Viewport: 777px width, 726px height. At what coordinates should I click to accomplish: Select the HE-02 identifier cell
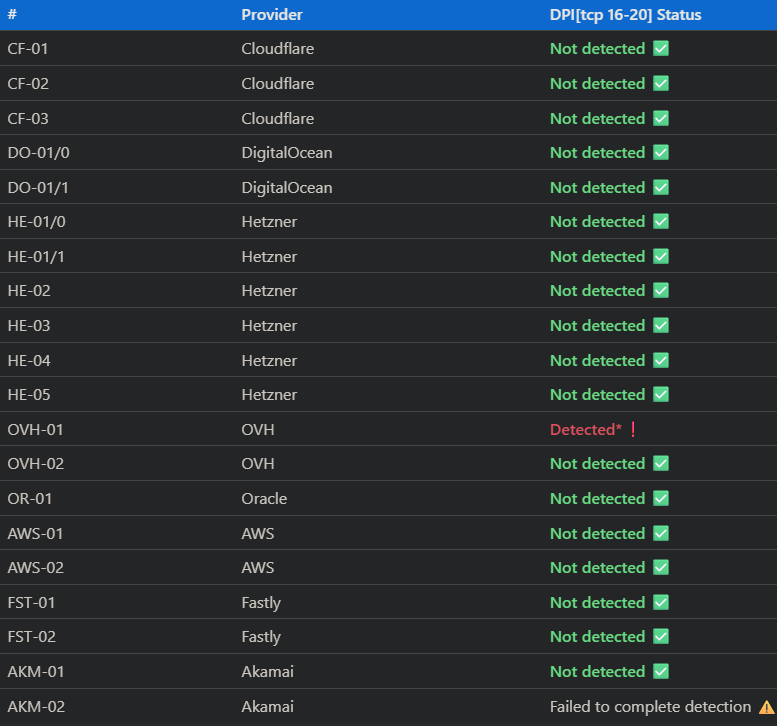[29, 290]
